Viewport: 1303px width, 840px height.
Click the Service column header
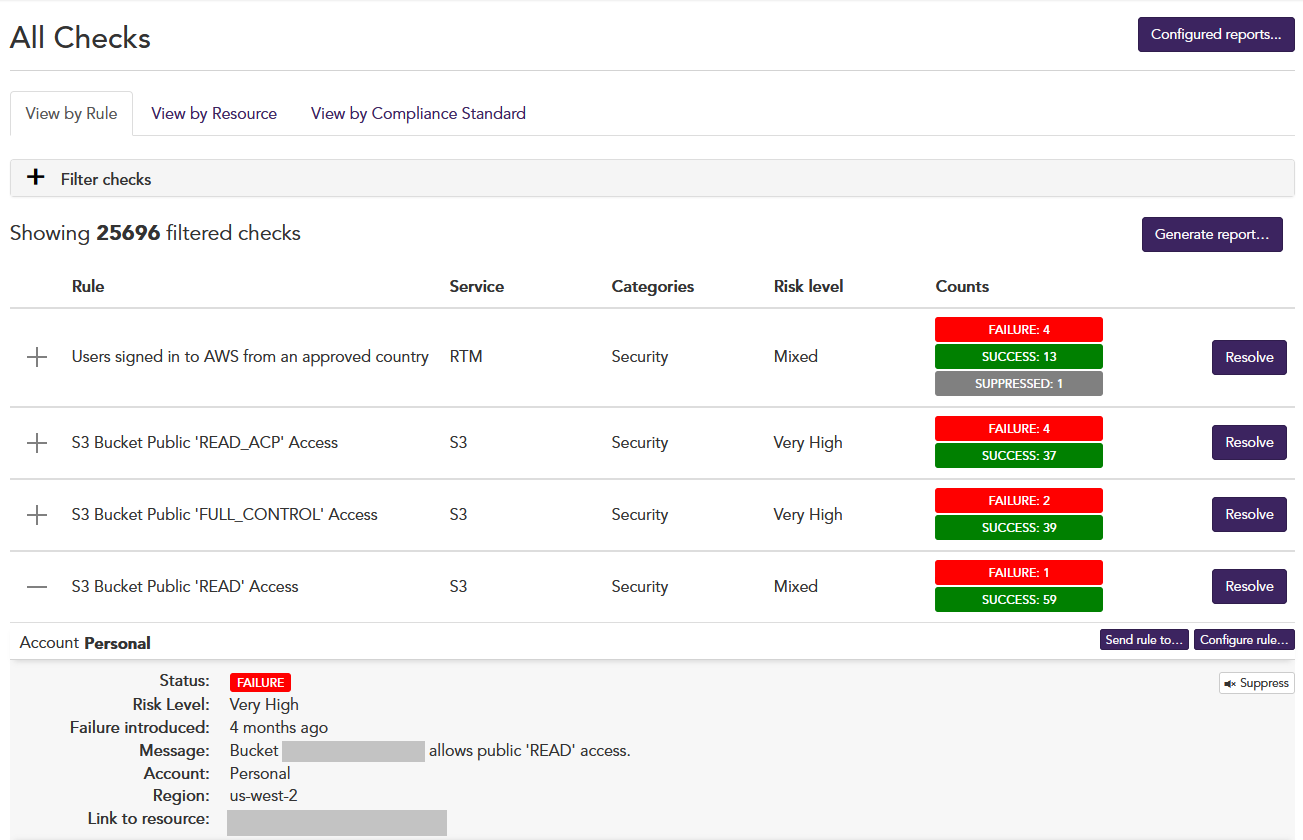pos(477,286)
